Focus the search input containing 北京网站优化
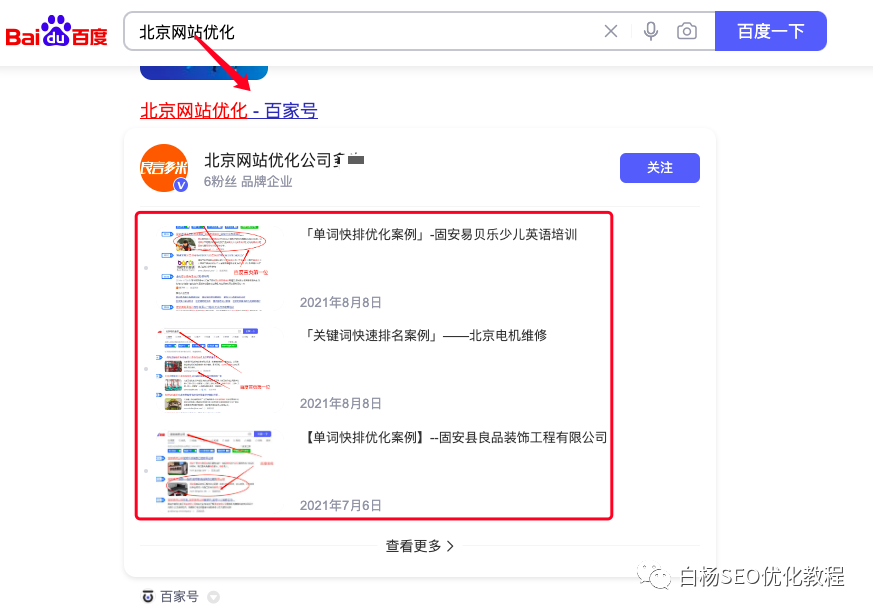873x615 pixels. [x=362, y=31]
